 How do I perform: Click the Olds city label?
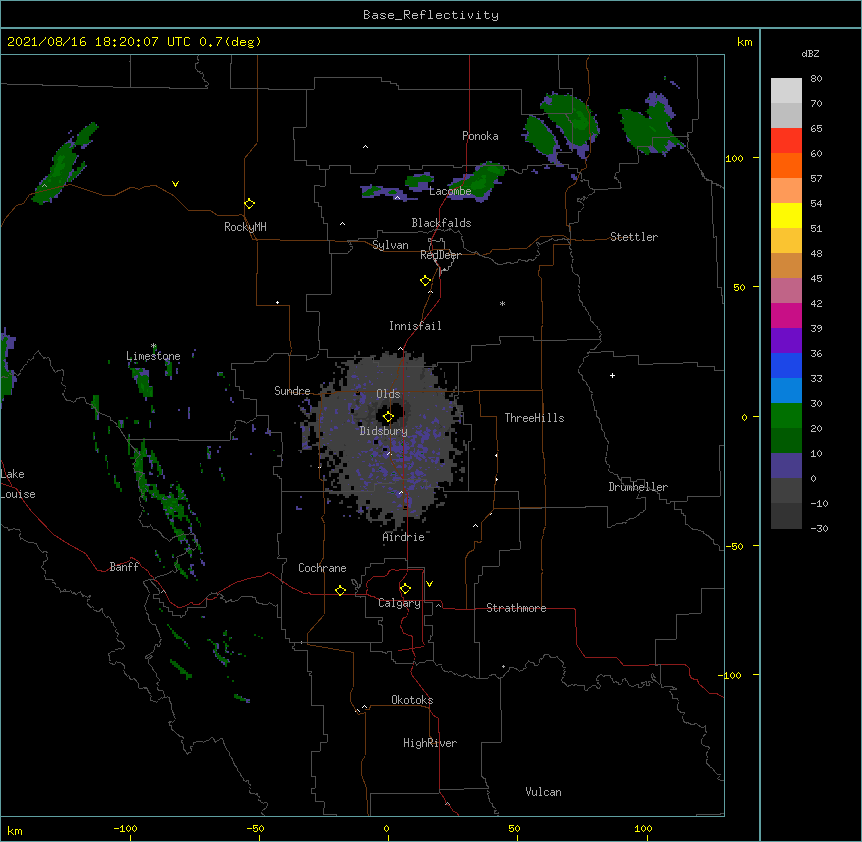tap(388, 394)
